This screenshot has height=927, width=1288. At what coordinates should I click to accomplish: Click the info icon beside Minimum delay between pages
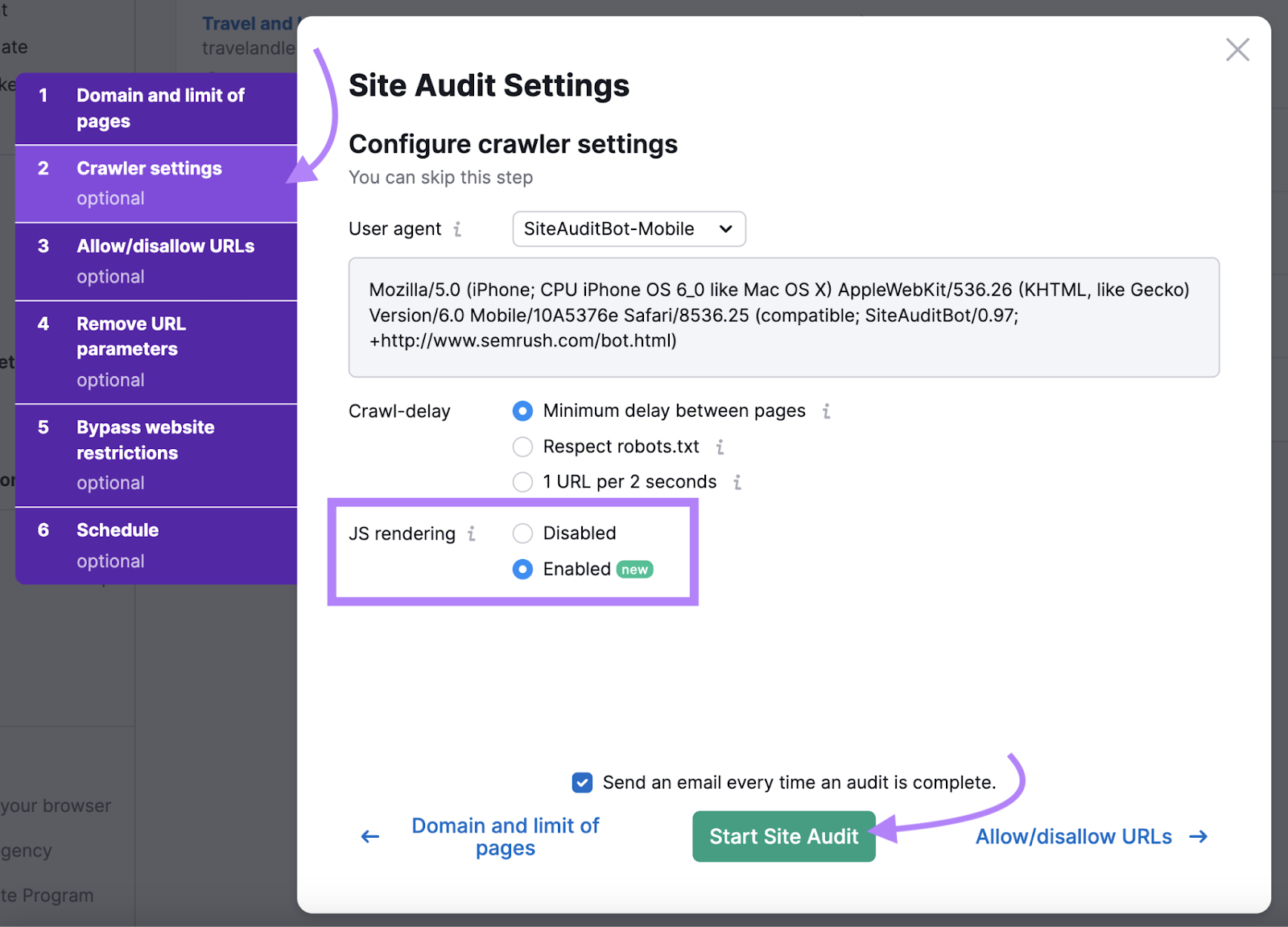coord(826,411)
